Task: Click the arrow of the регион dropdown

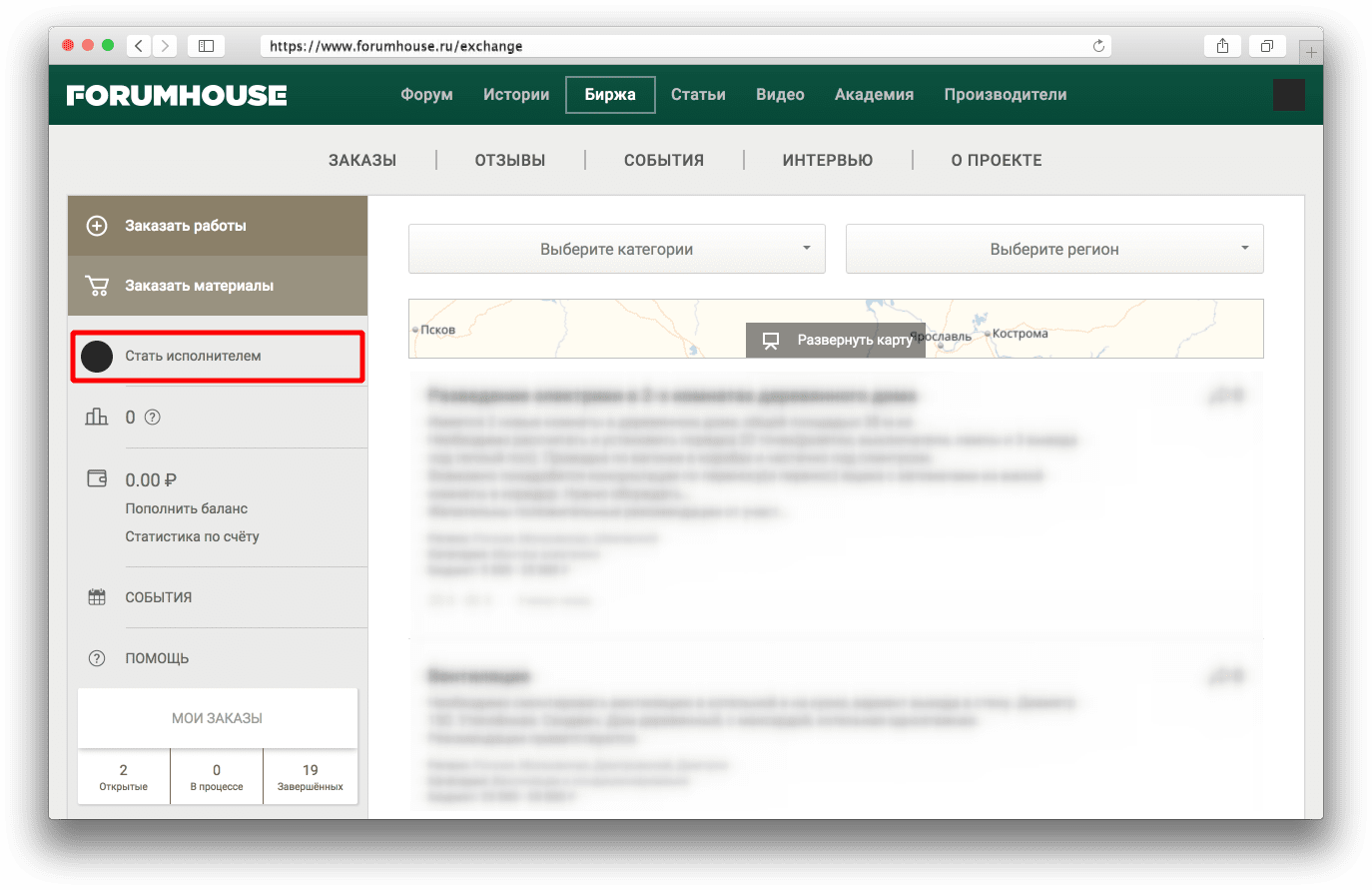Action: tap(1245, 248)
